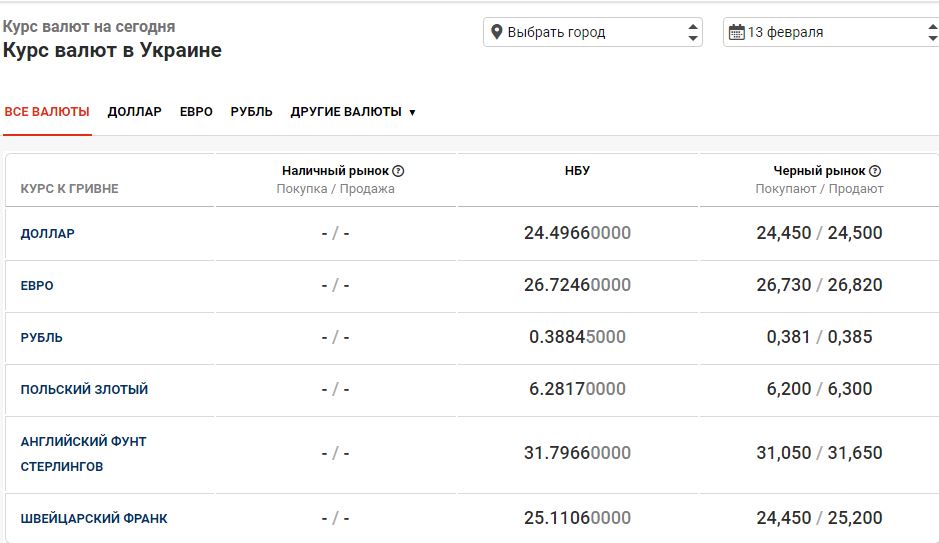Switch to the Рубль tab
This screenshot has width=939, height=543.
(x=251, y=112)
